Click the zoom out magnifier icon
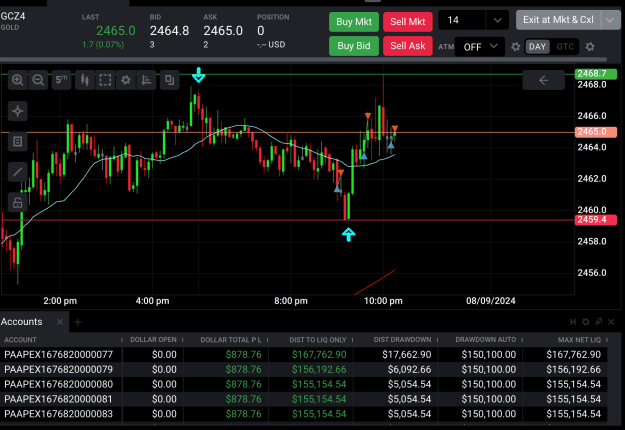 [38, 80]
